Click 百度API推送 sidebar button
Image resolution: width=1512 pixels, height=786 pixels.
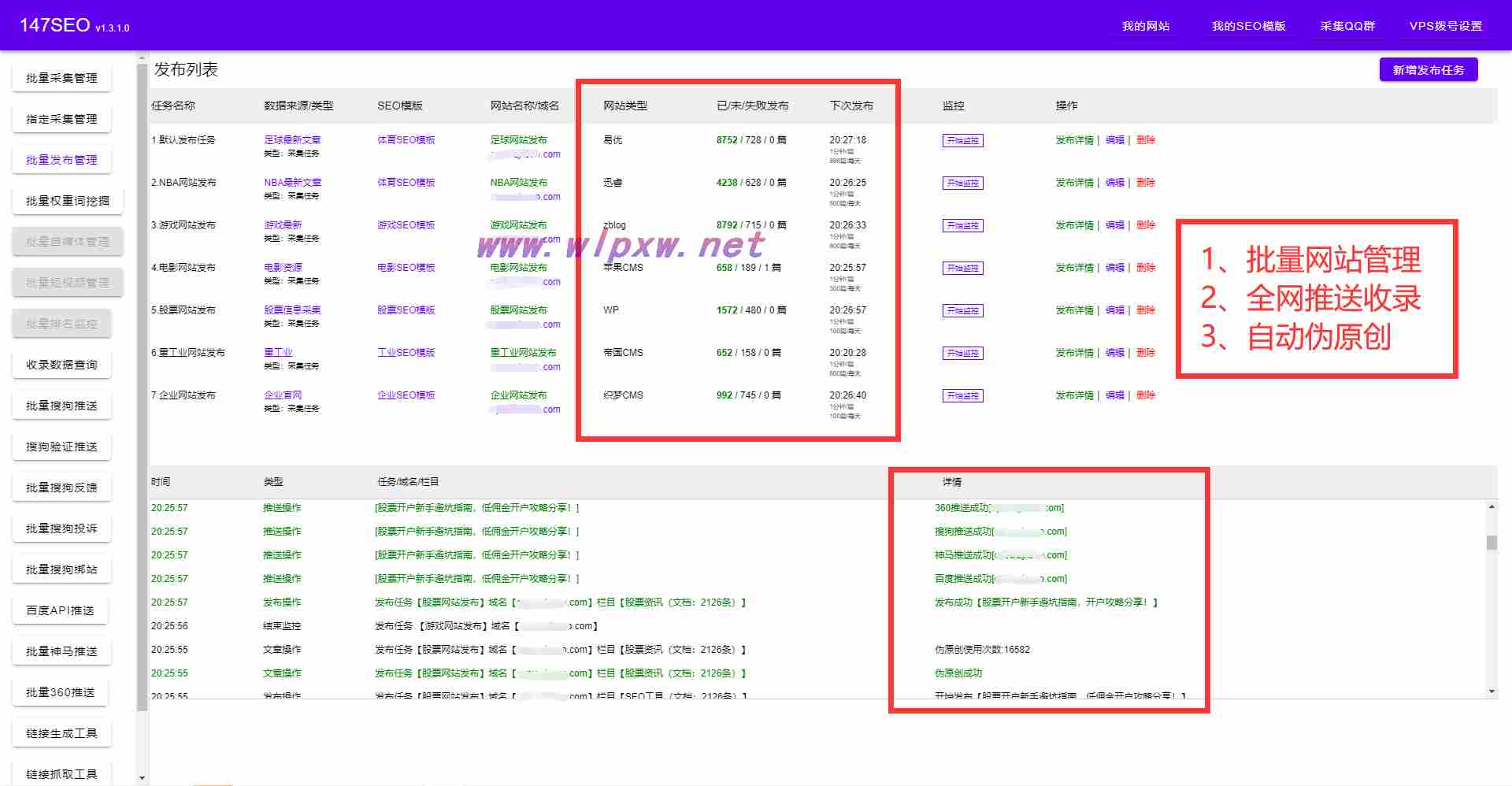point(60,610)
